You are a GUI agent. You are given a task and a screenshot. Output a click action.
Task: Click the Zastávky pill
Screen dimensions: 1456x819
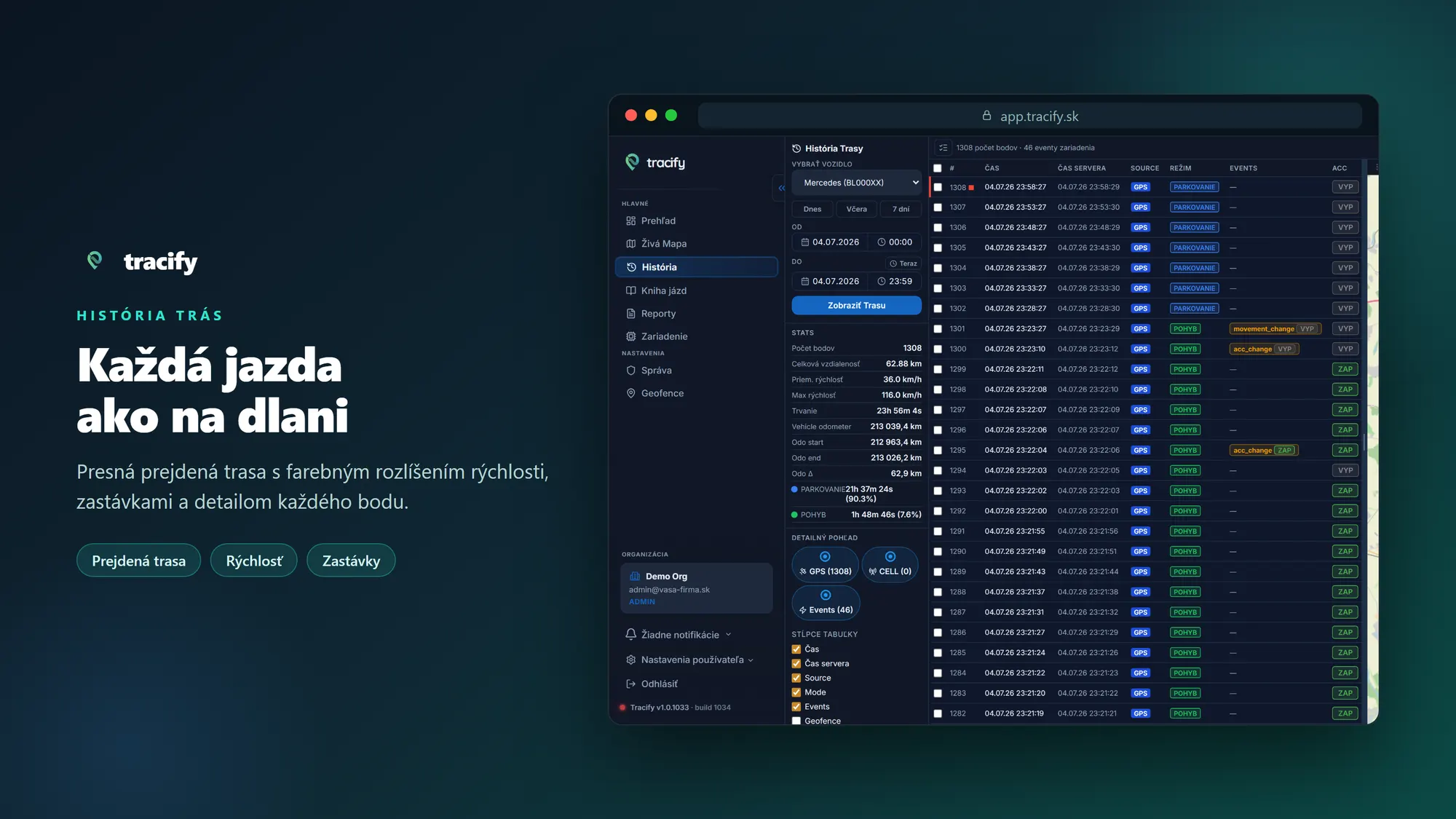[x=351, y=561]
